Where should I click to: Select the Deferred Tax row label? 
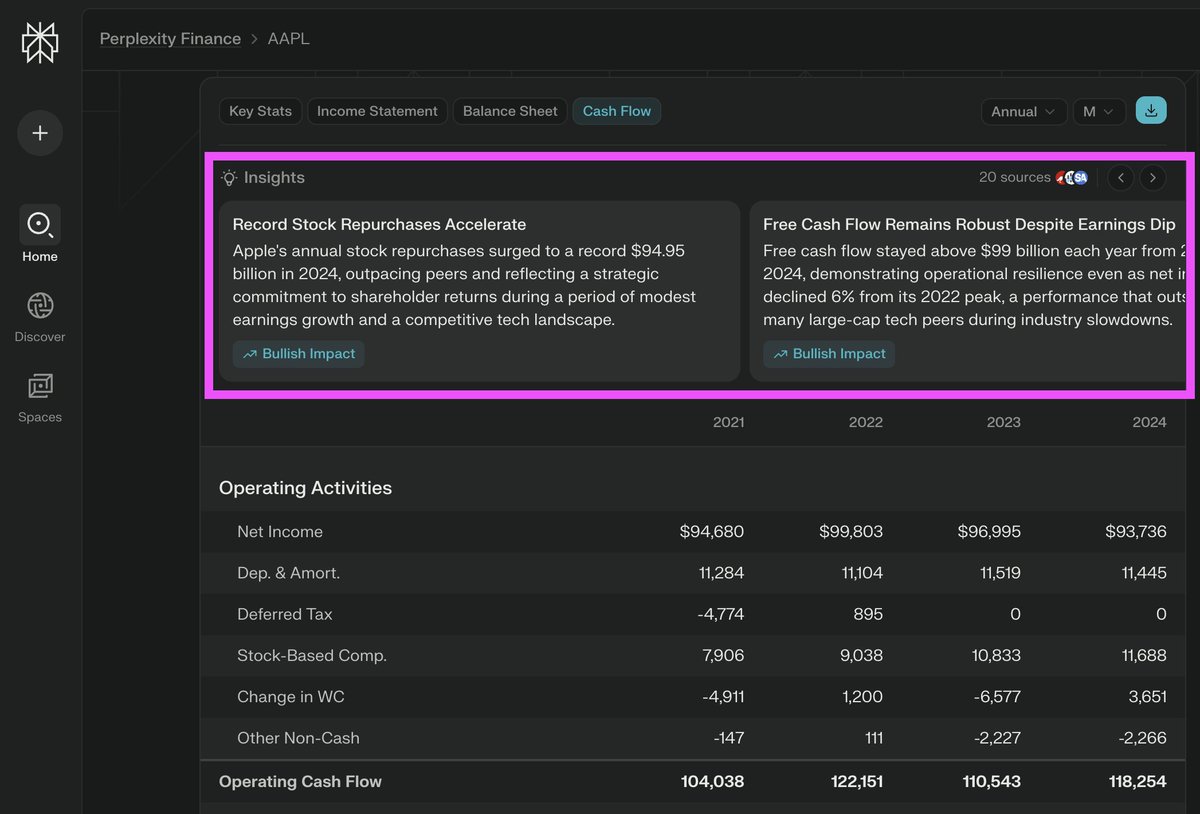click(x=284, y=614)
